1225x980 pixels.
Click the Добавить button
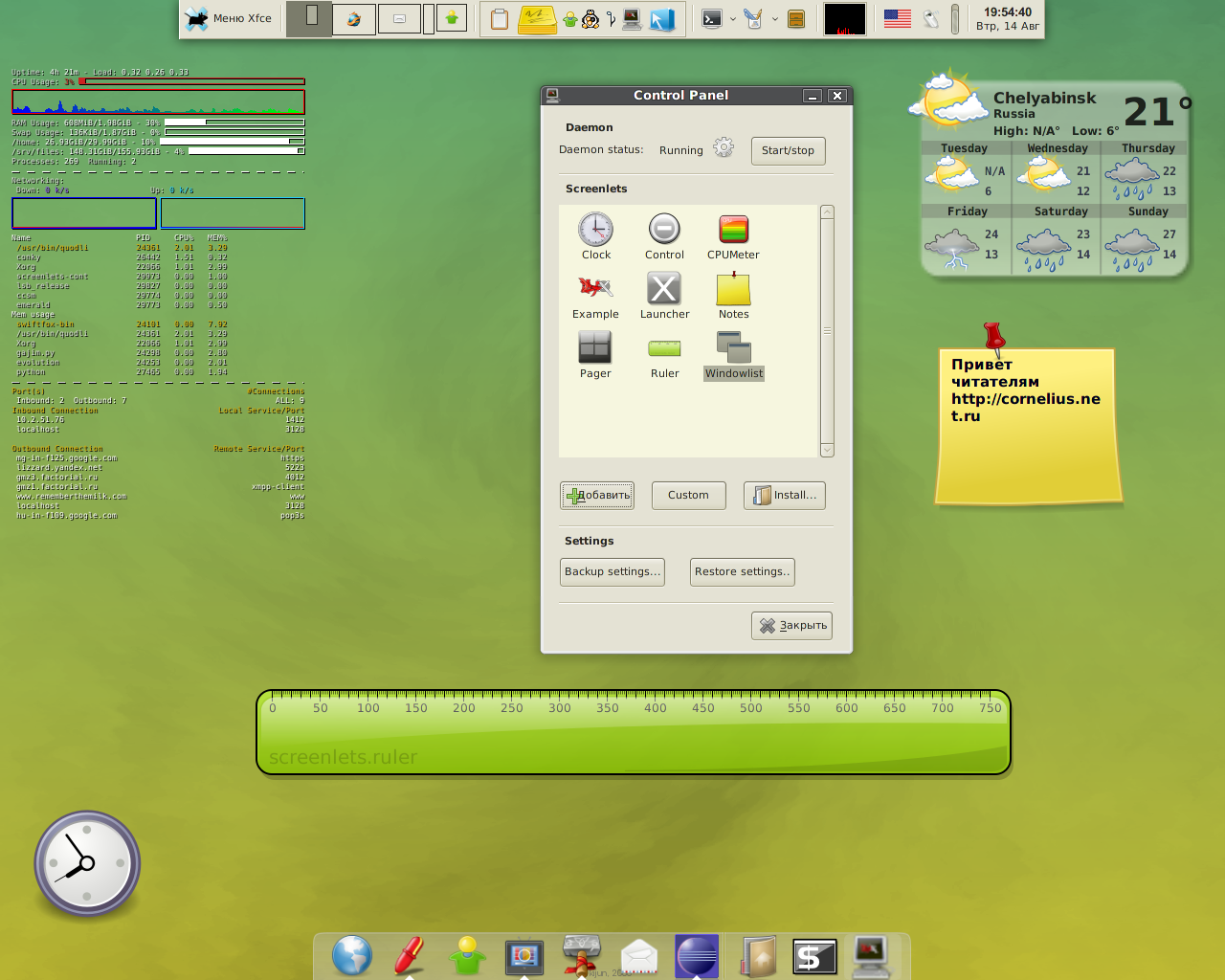(597, 495)
